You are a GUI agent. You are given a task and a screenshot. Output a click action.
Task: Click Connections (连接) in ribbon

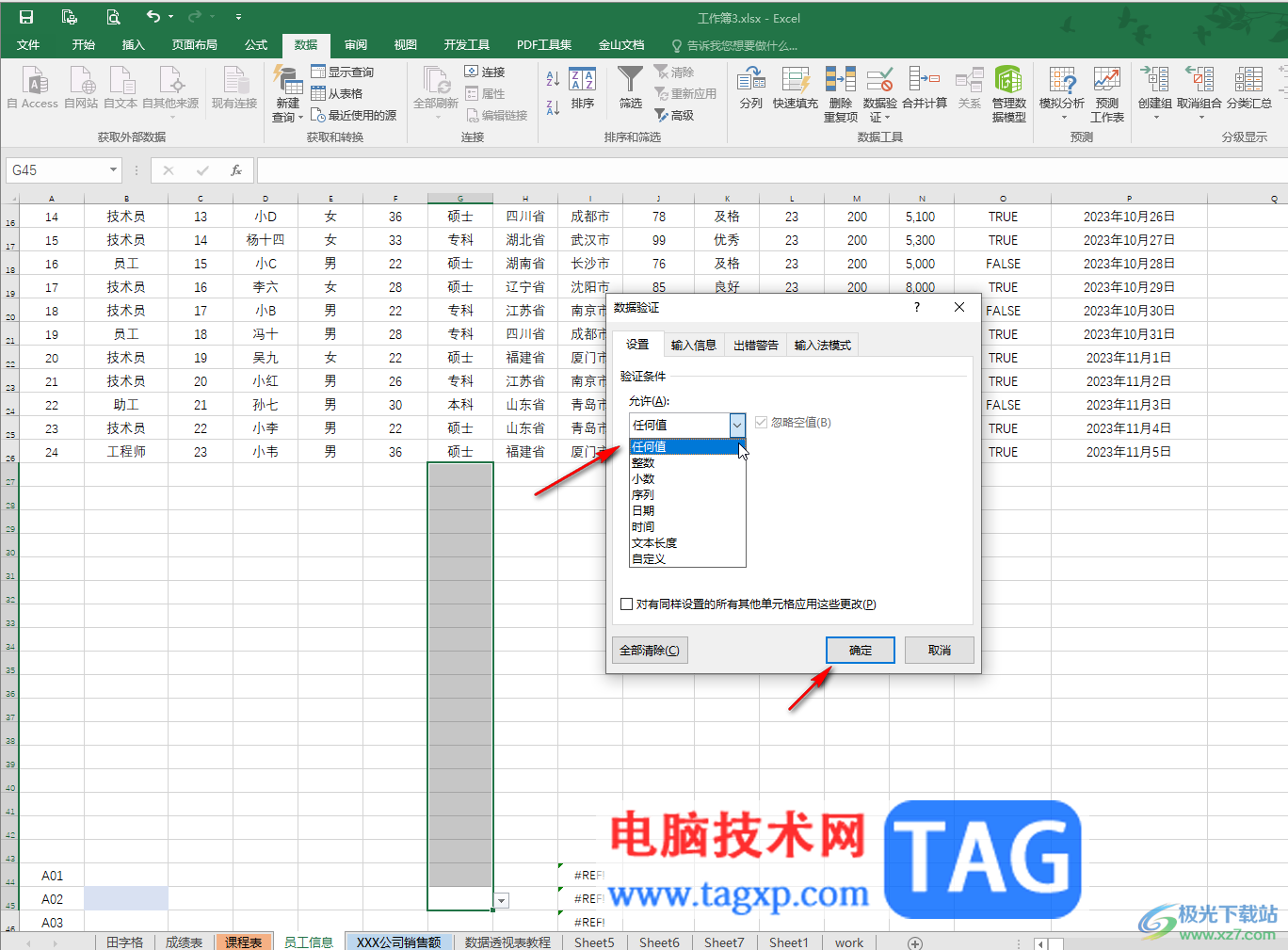click(485, 72)
